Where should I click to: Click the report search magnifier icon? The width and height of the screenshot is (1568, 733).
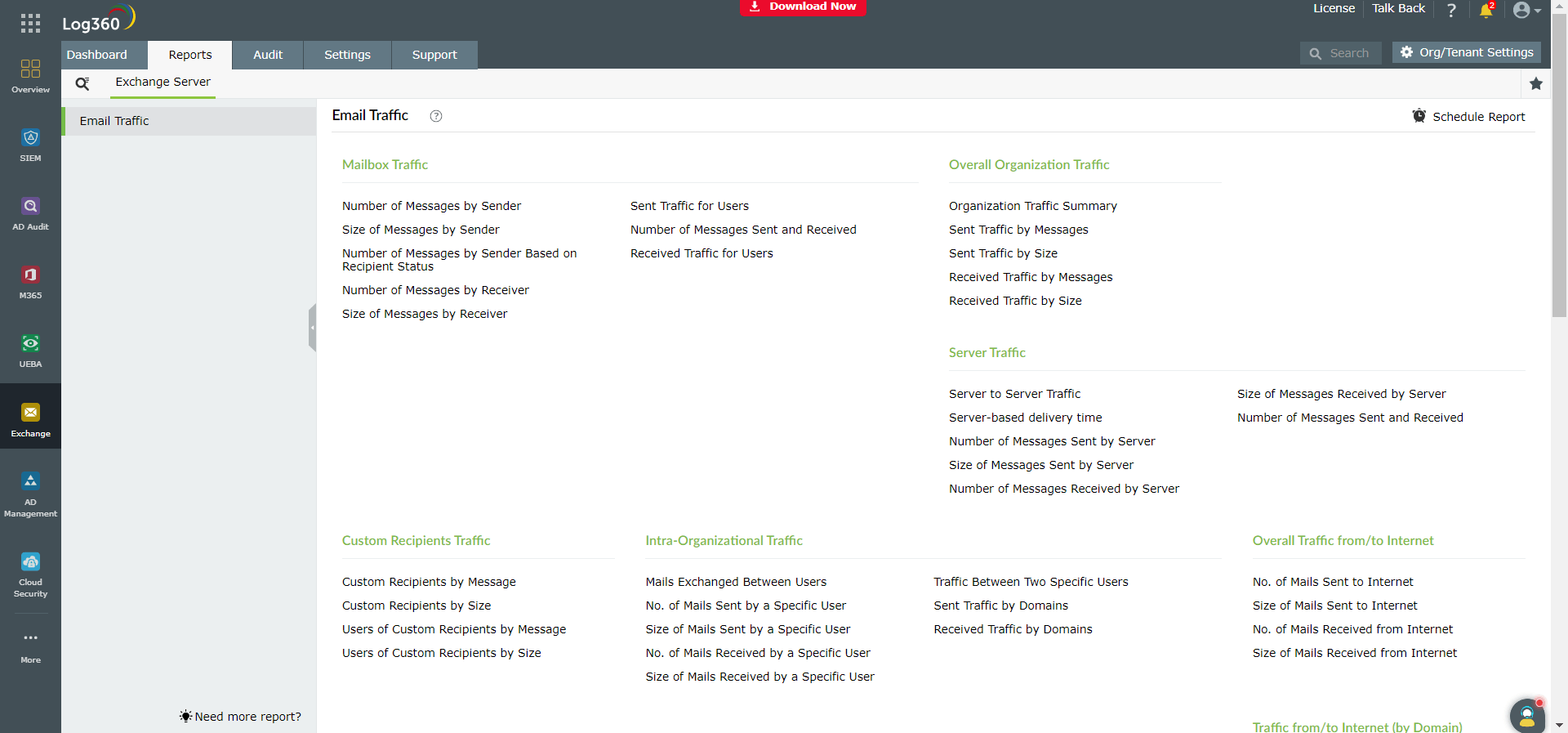(82, 83)
